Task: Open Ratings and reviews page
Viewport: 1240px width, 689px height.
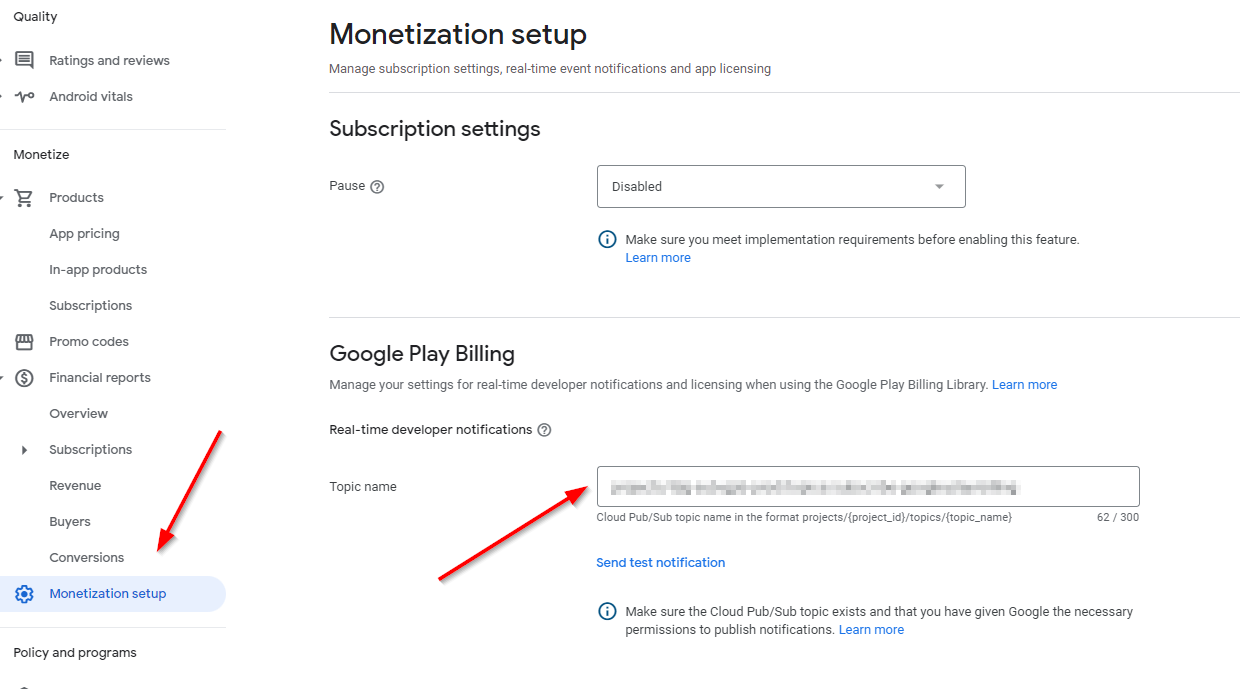Action: (x=109, y=61)
